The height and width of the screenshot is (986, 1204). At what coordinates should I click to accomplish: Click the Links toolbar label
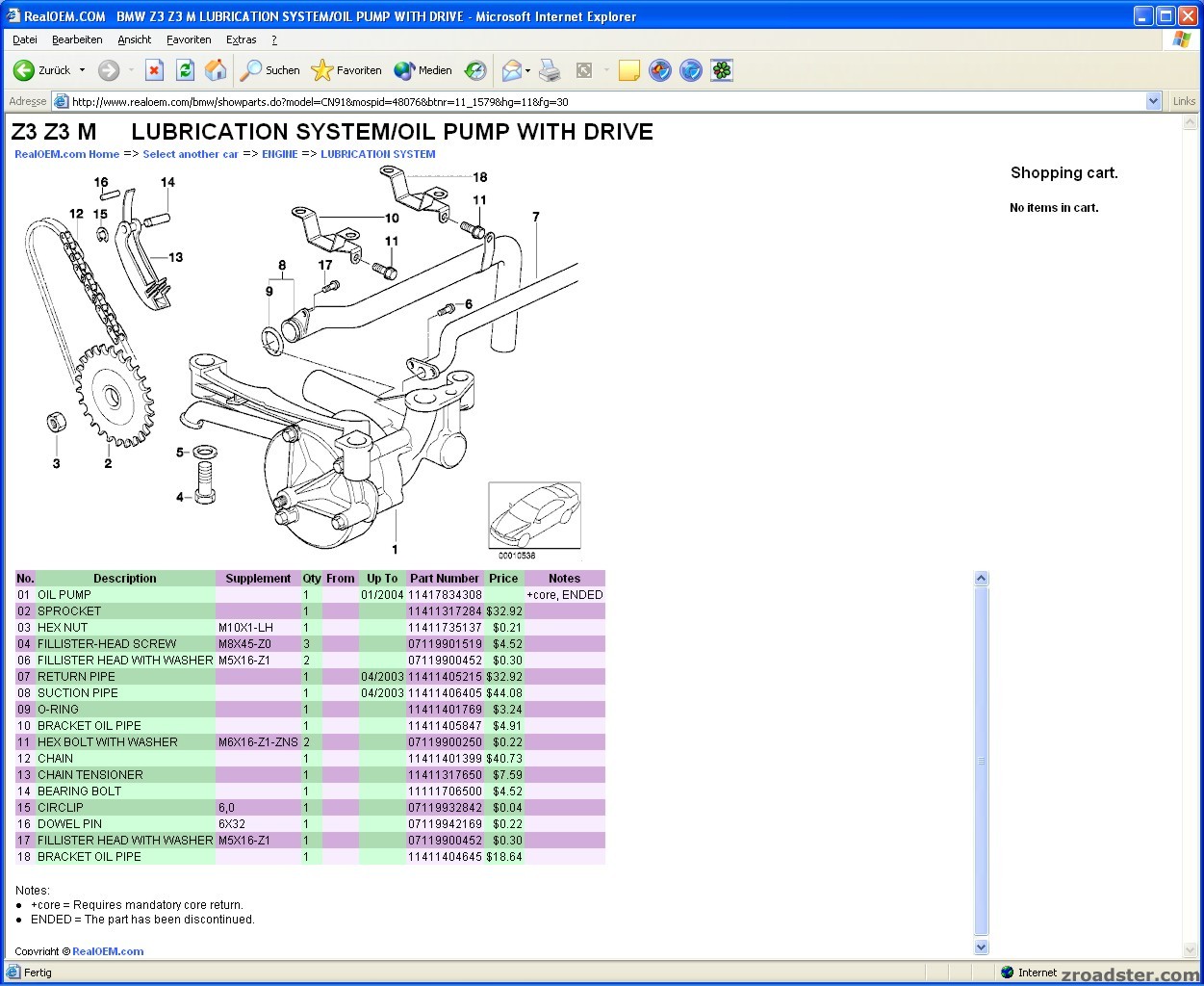(x=1184, y=101)
